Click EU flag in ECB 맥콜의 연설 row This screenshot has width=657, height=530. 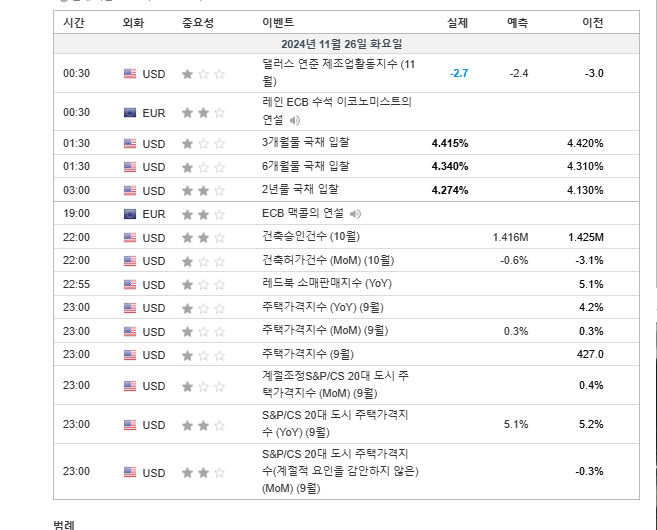tap(130, 214)
